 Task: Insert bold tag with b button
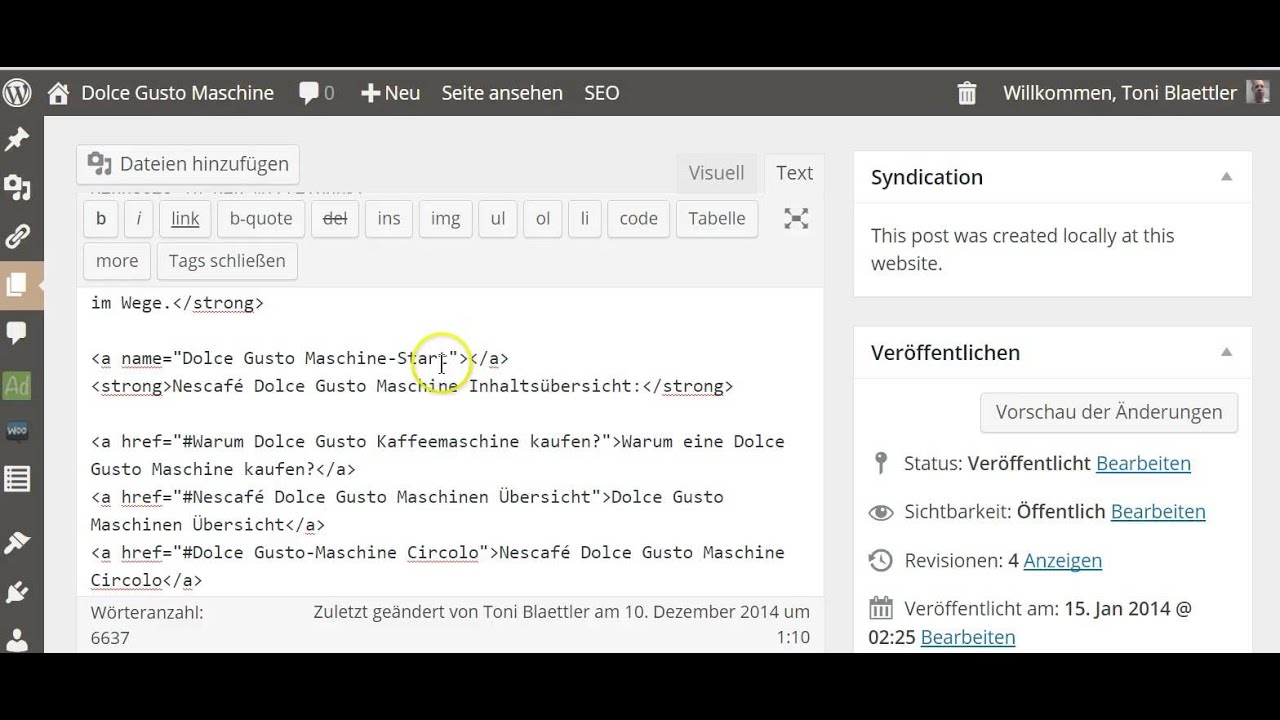[x=101, y=218]
